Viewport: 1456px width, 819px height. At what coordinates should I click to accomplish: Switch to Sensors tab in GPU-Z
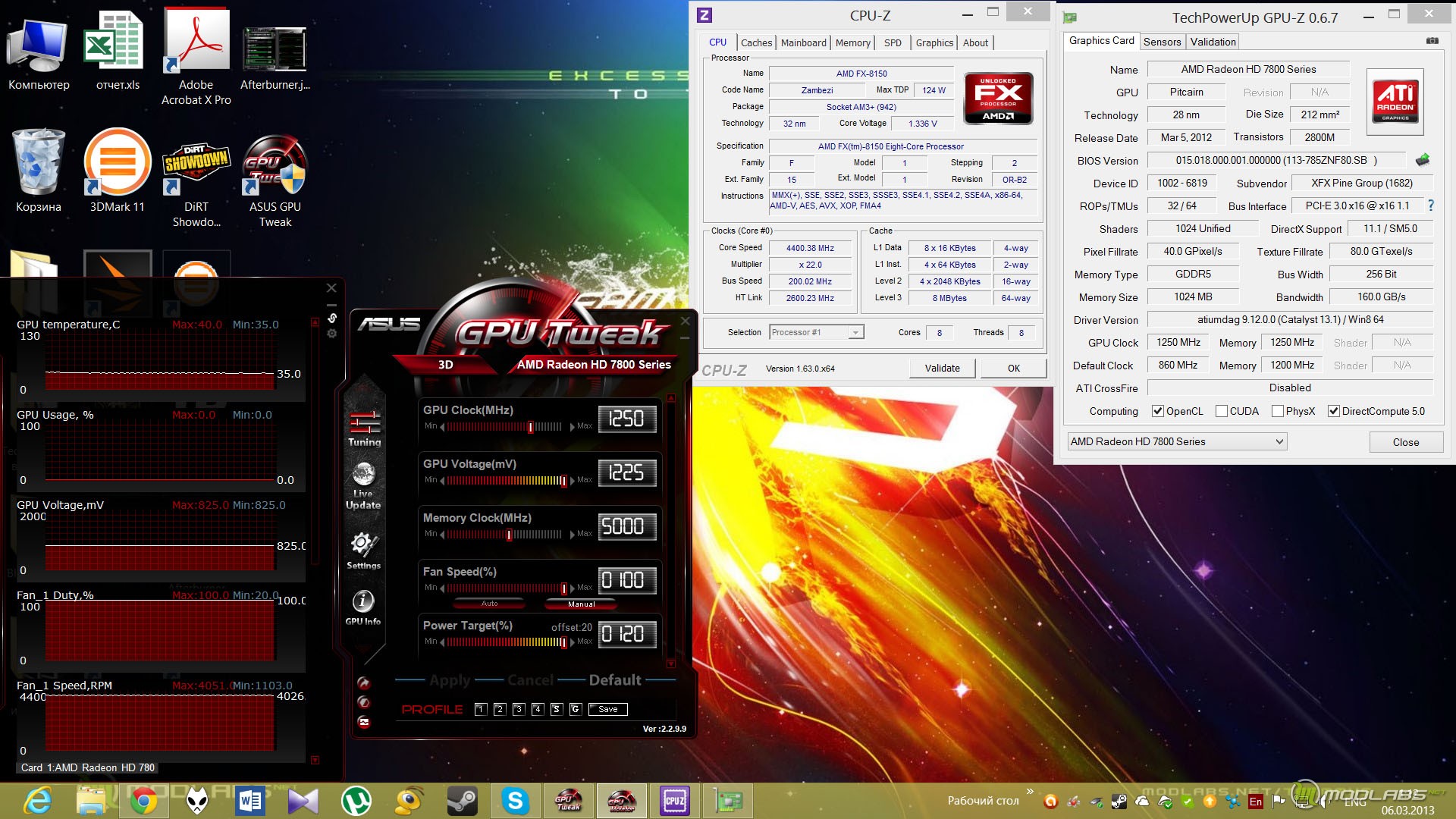point(1162,42)
